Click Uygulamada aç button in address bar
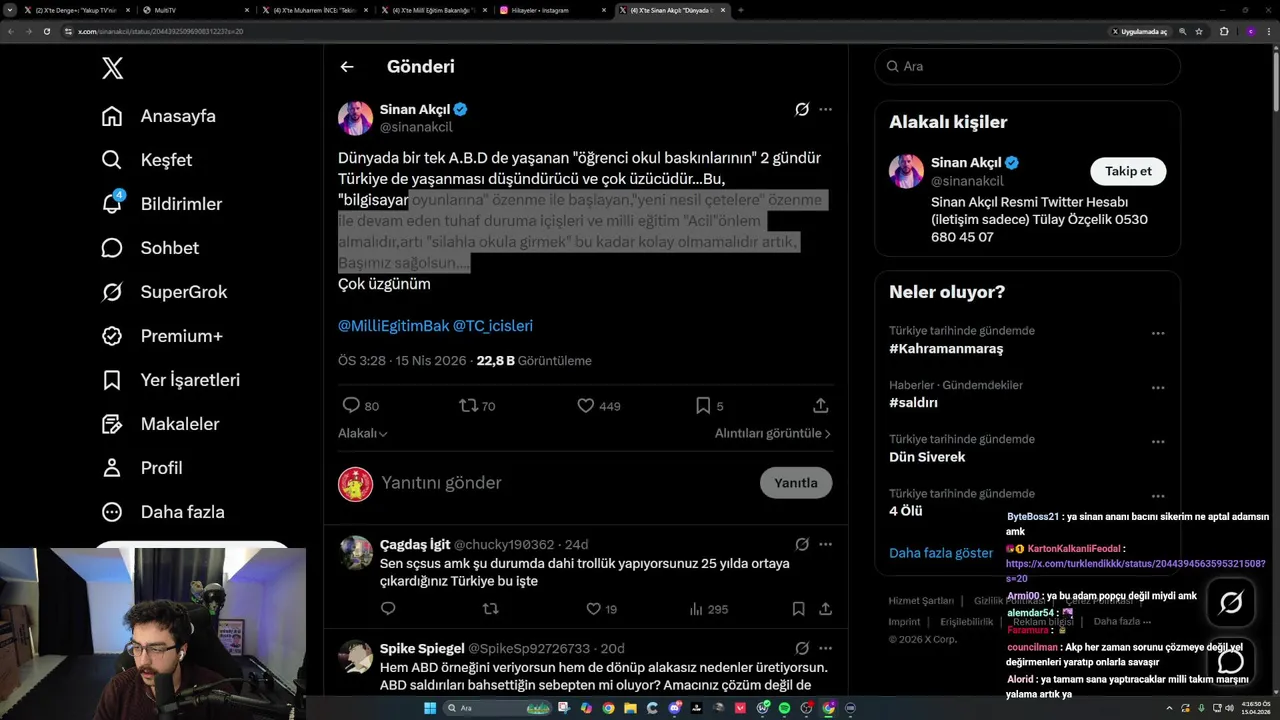The width and height of the screenshot is (1280, 720). click(1139, 31)
